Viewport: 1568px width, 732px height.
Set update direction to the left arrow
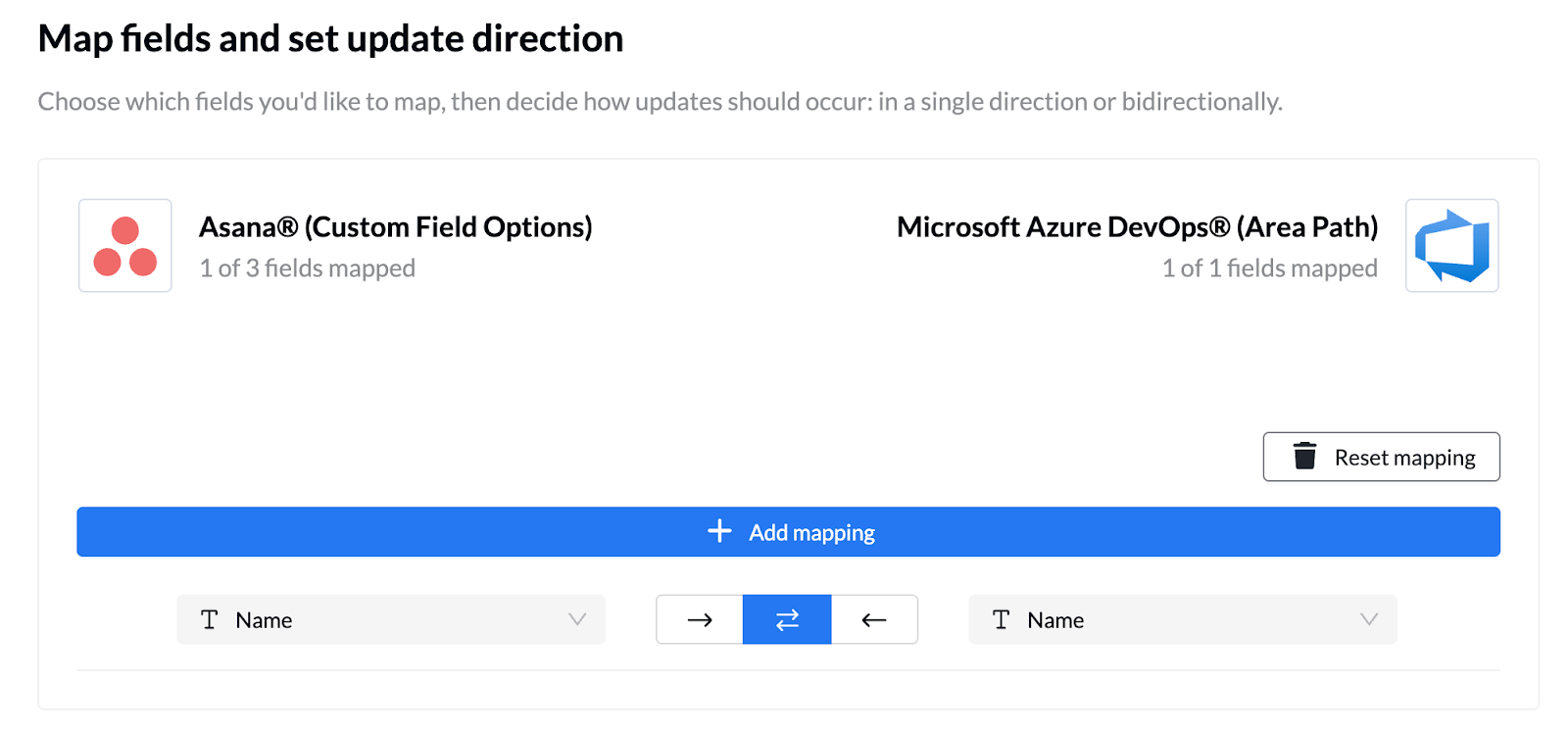[874, 619]
